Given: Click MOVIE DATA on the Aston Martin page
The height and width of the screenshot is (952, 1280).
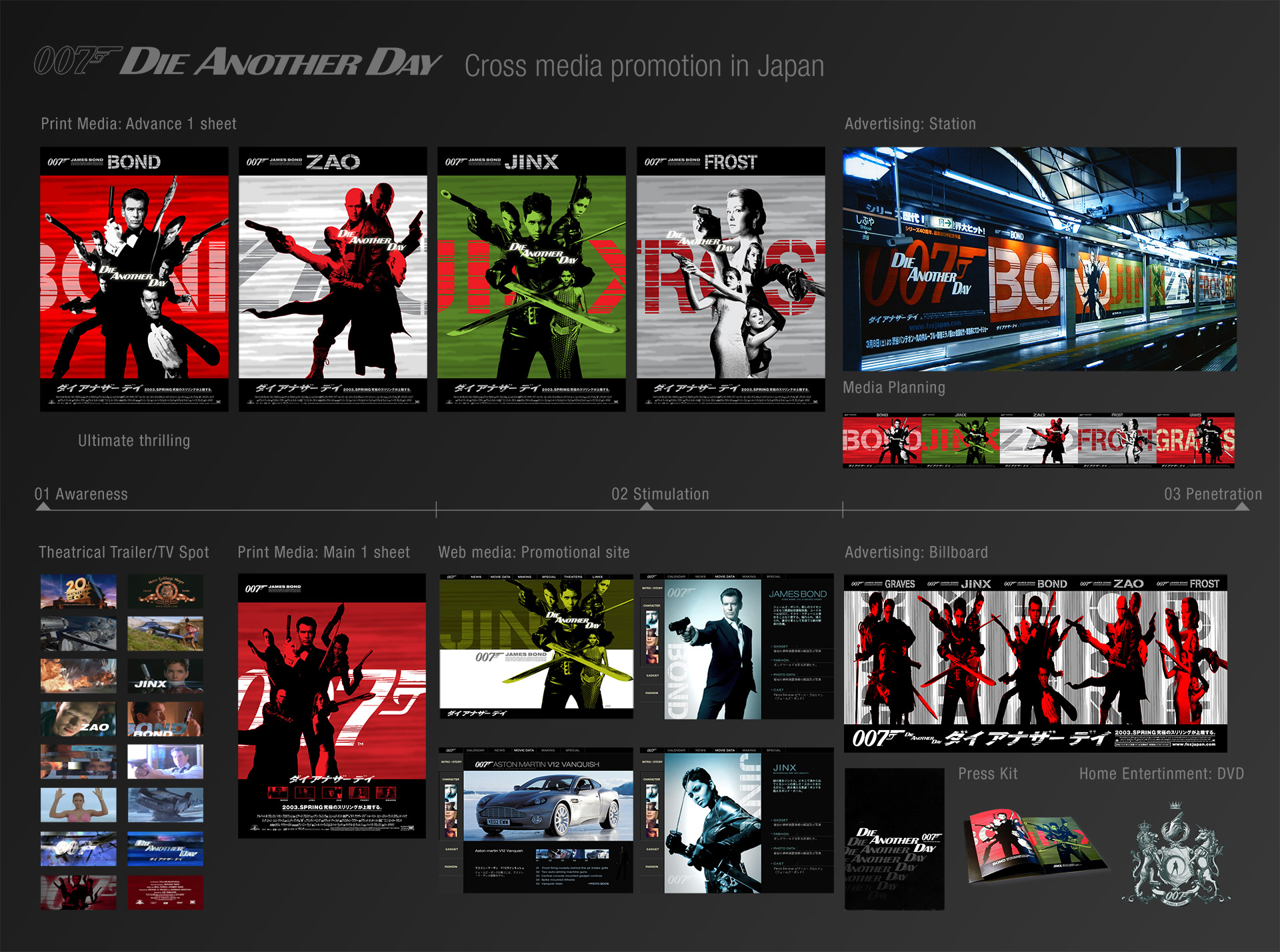Looking at the screenshot, I should coord(524,750).
